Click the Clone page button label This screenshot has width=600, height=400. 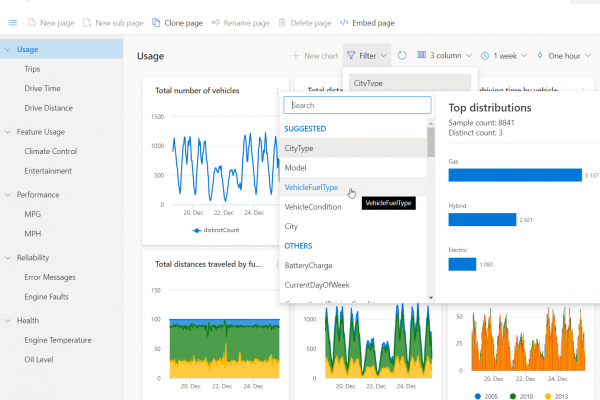click(183, 23)
